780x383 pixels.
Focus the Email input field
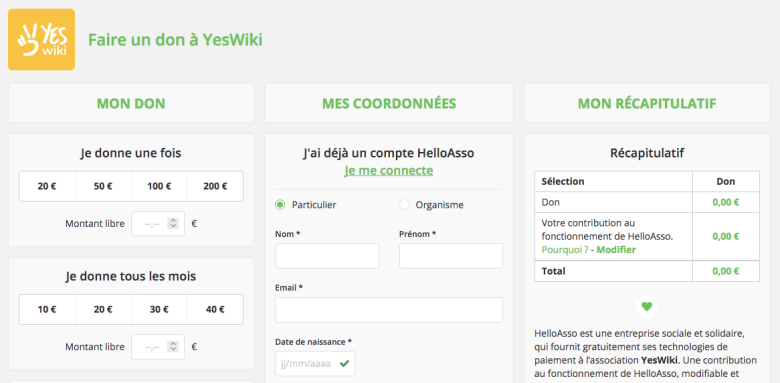(389, 310)
